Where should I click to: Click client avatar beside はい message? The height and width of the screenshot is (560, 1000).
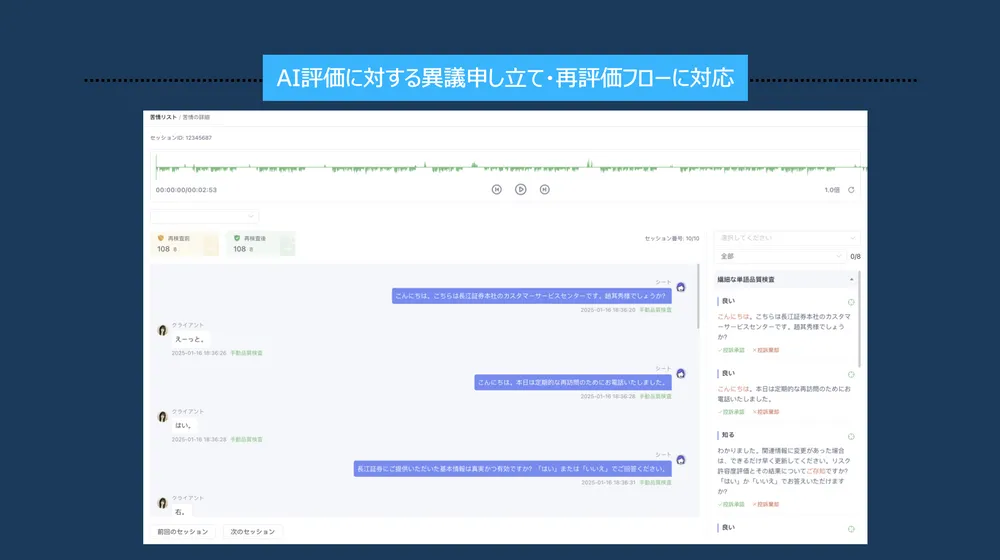tap(162, 416)
